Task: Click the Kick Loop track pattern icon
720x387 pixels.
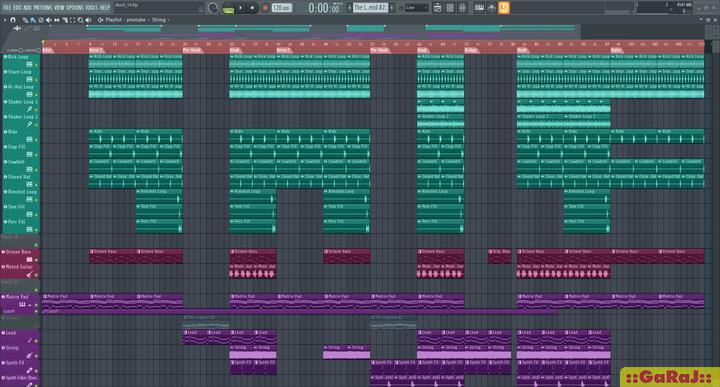Action: [x=29, y=65]
